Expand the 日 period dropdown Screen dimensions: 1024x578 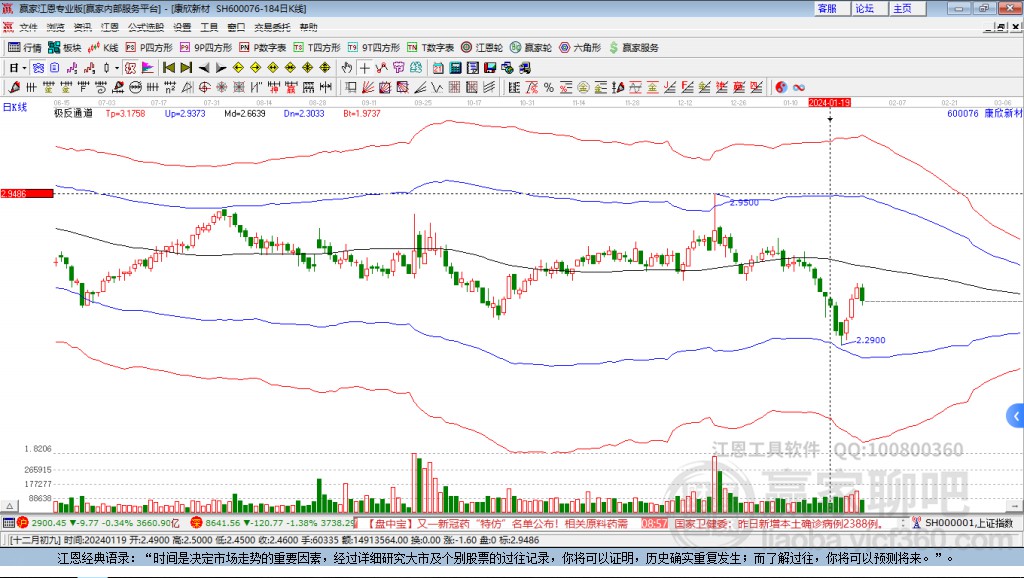(x=24, y=68)
